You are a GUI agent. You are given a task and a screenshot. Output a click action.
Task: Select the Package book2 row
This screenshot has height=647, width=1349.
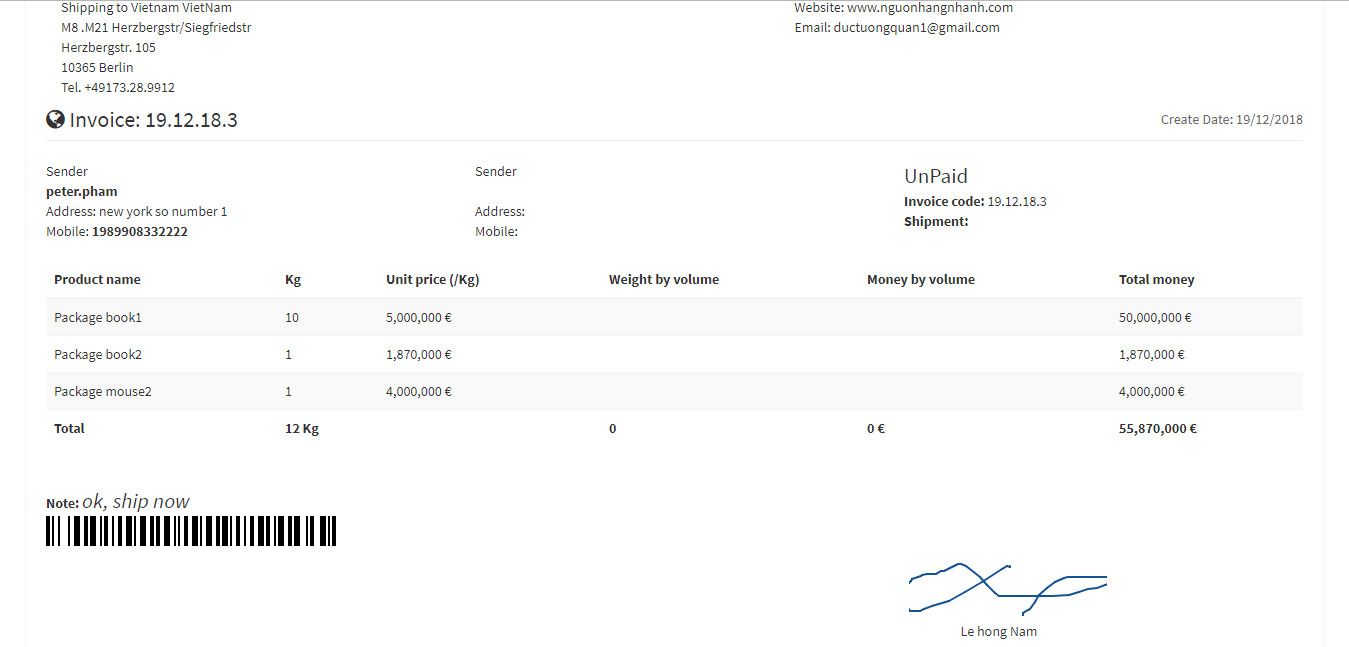97,354
